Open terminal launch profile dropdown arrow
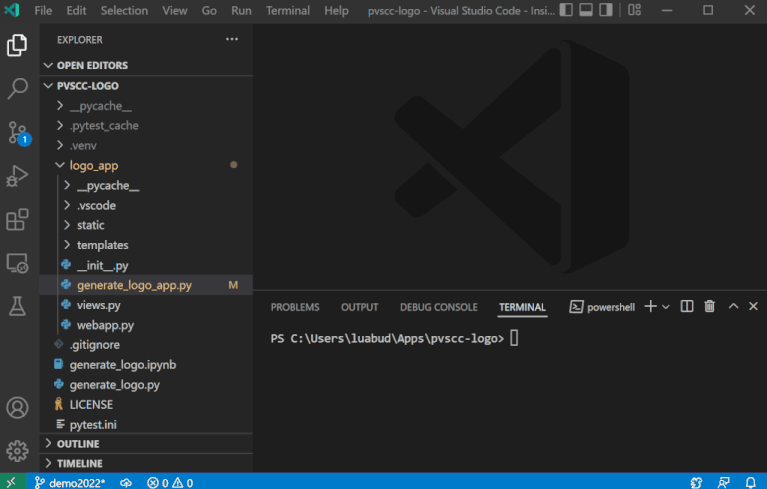Screen dimensions: 767x489 (666, 307)
